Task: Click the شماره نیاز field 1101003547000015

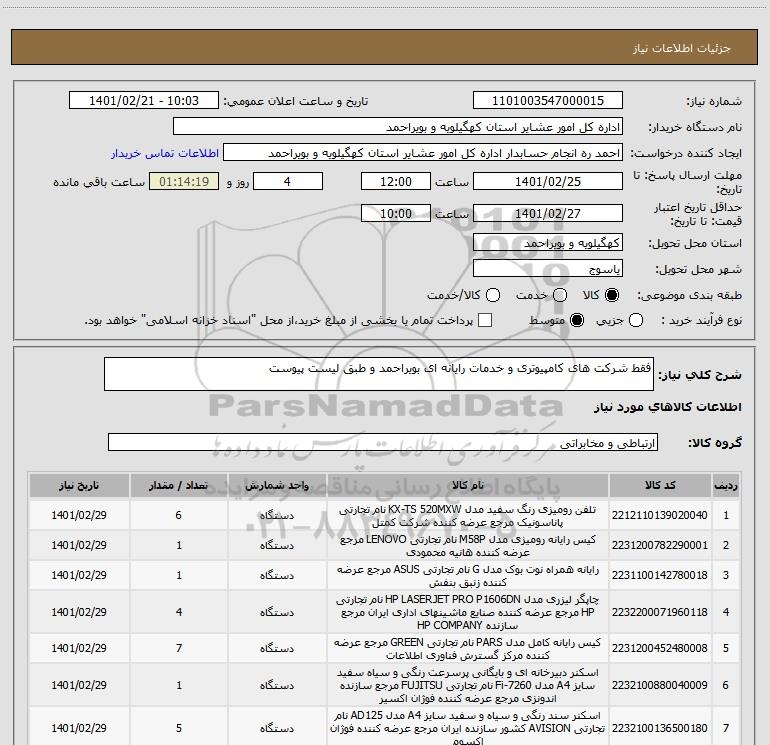Action: click(x=548, y=101)
